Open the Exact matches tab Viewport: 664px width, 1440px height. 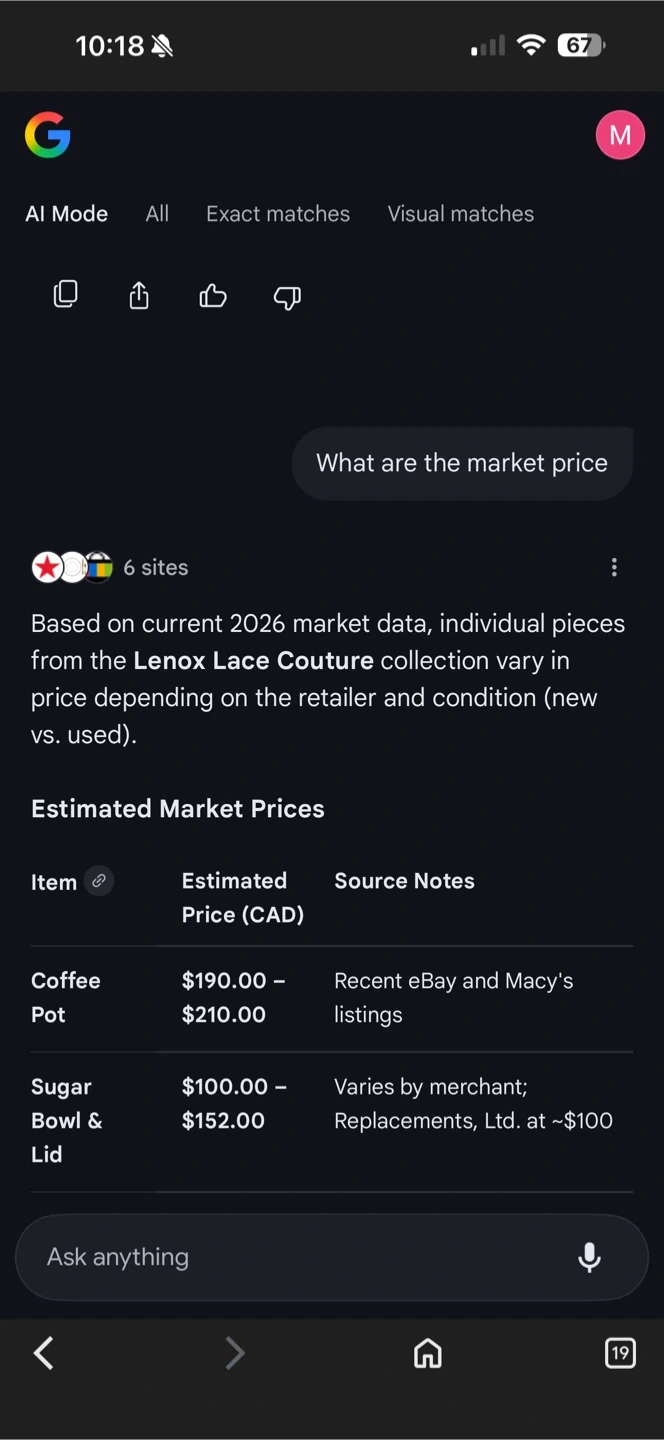coord(278,214)
